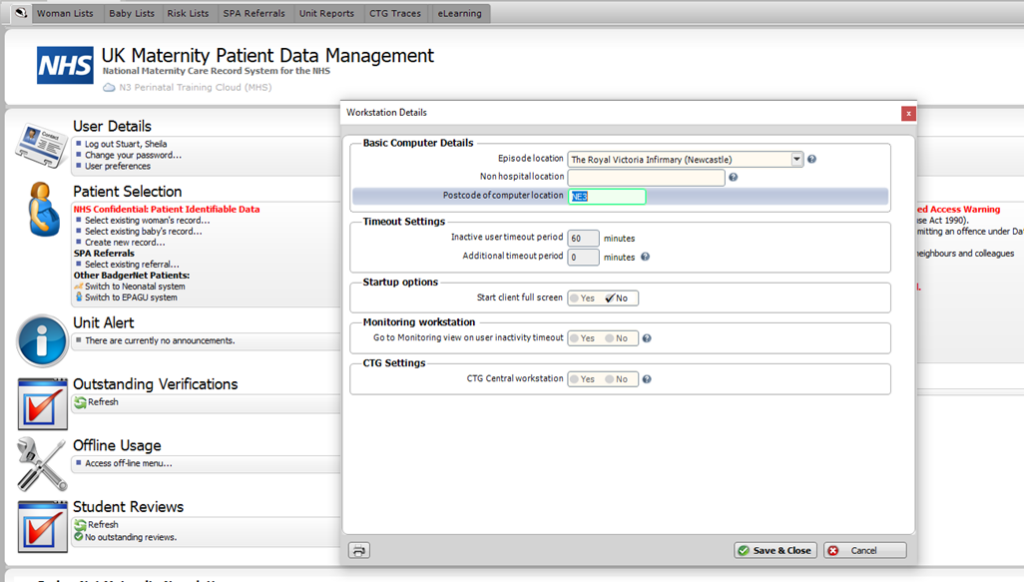Click 'NHS Confidential: Patient Identifiable Data' text

pyautogui.click(x=167, y=209)
